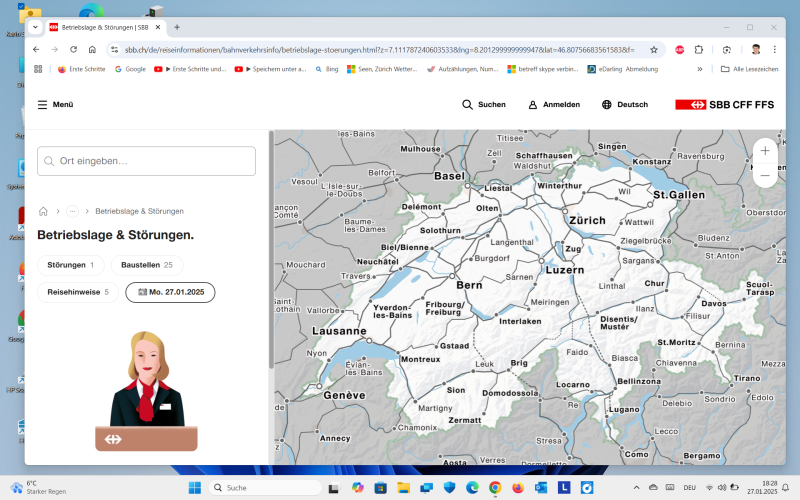Open the Extensions puzzle icon
This screenshot has width=800, height=500.
pyautogui.click(x=699, y=49)
